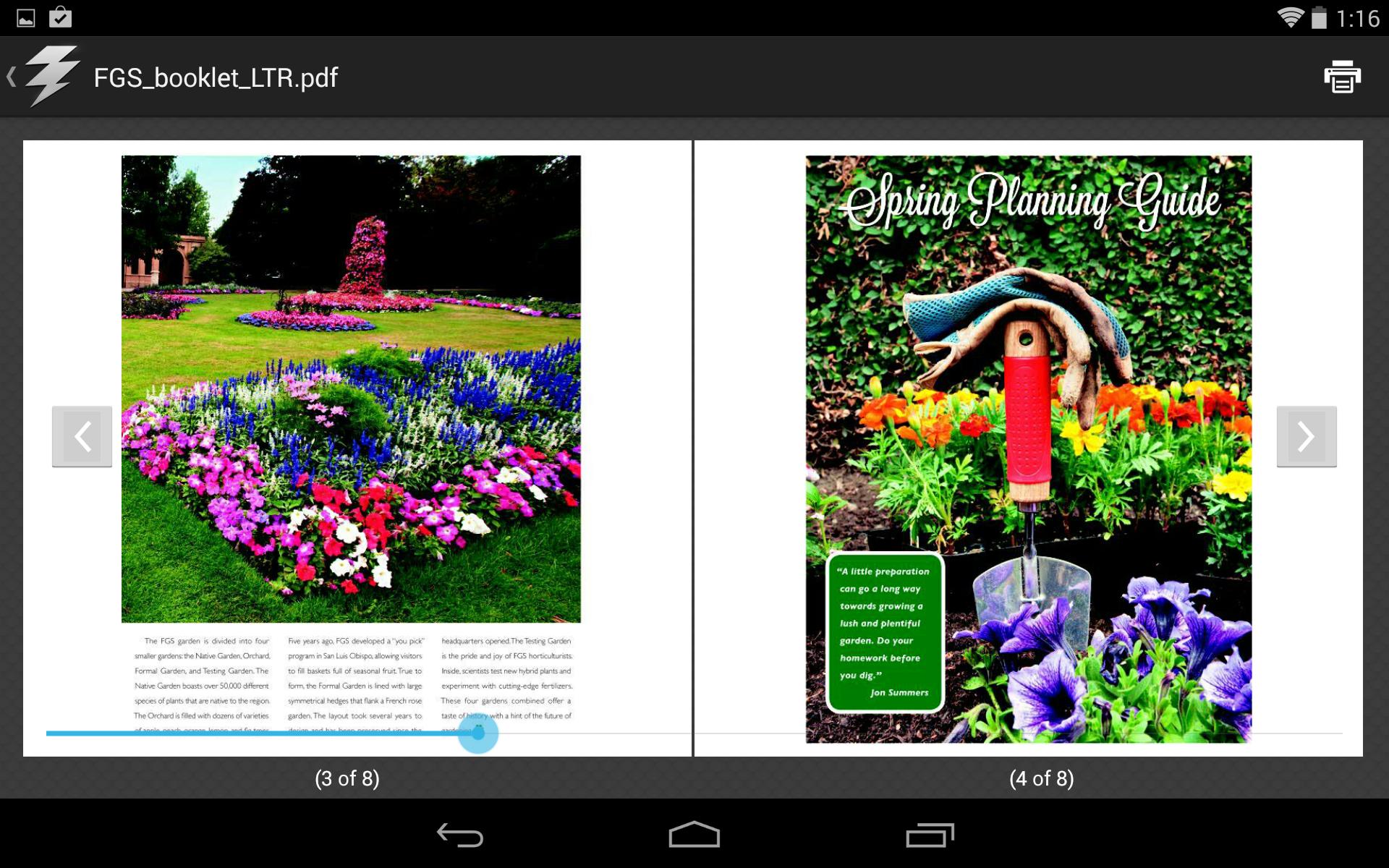Tap the 1:16 clock in status bar
The image size is (1389, 868).
1358,18
